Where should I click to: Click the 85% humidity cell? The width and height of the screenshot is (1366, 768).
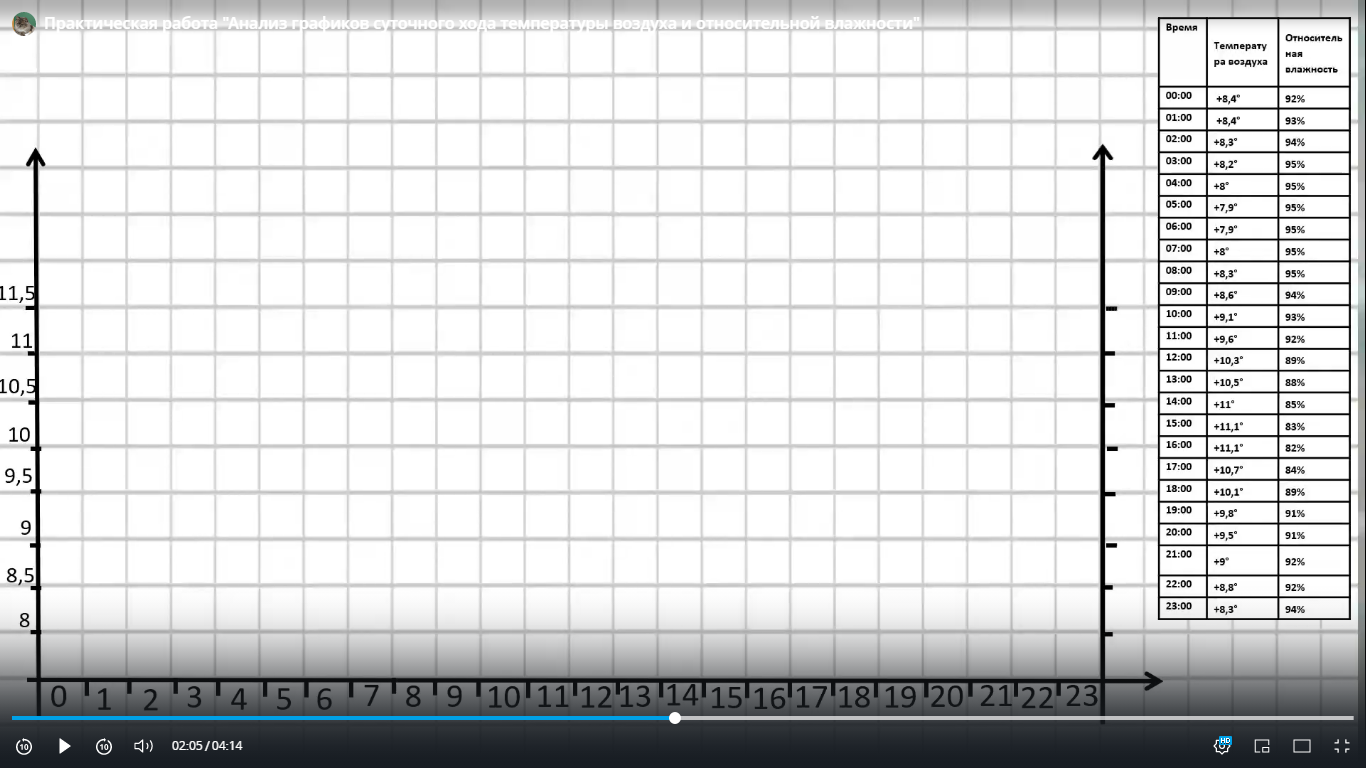pos(1314,404)
